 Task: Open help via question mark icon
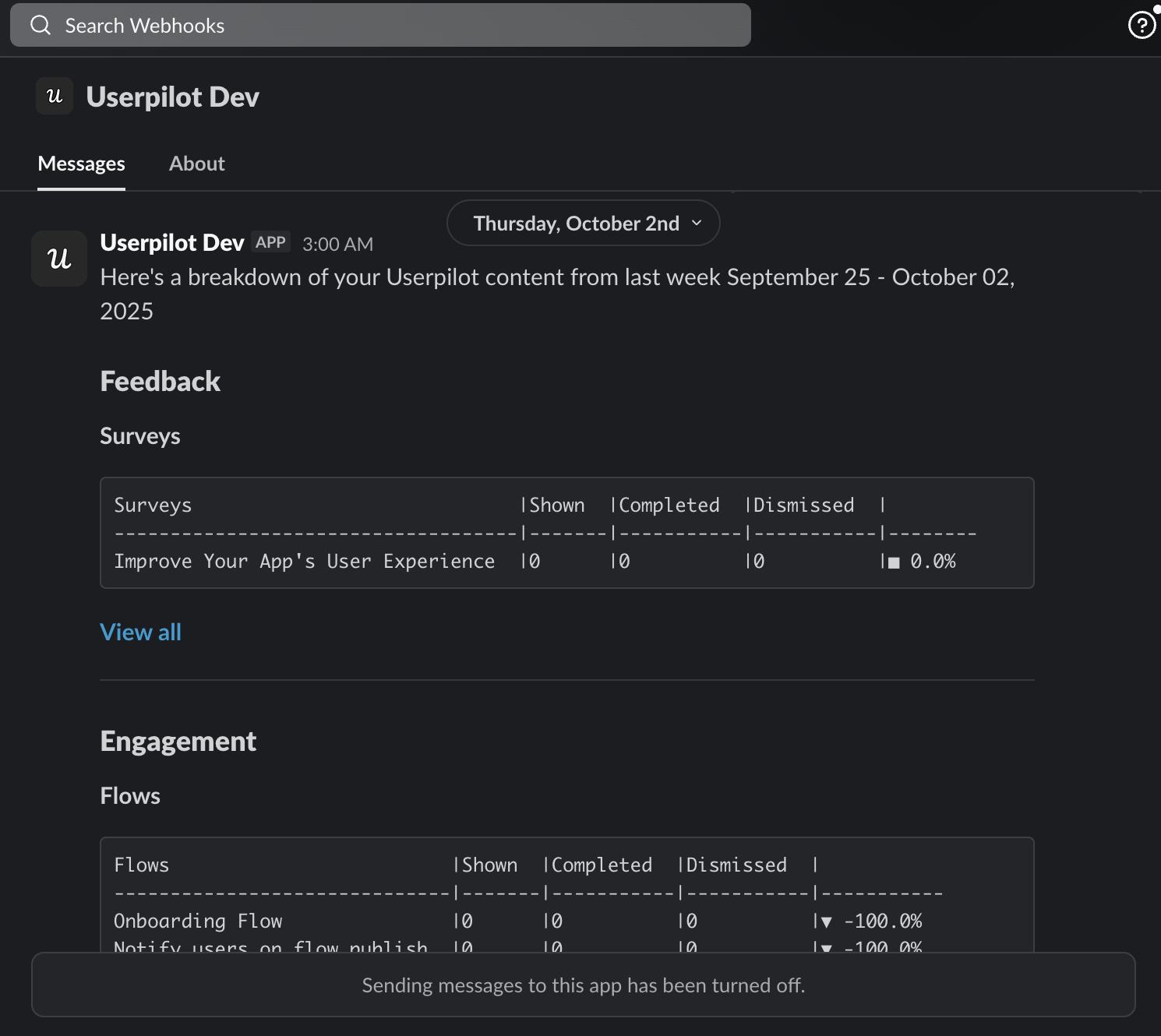[x=1142, y=26]
